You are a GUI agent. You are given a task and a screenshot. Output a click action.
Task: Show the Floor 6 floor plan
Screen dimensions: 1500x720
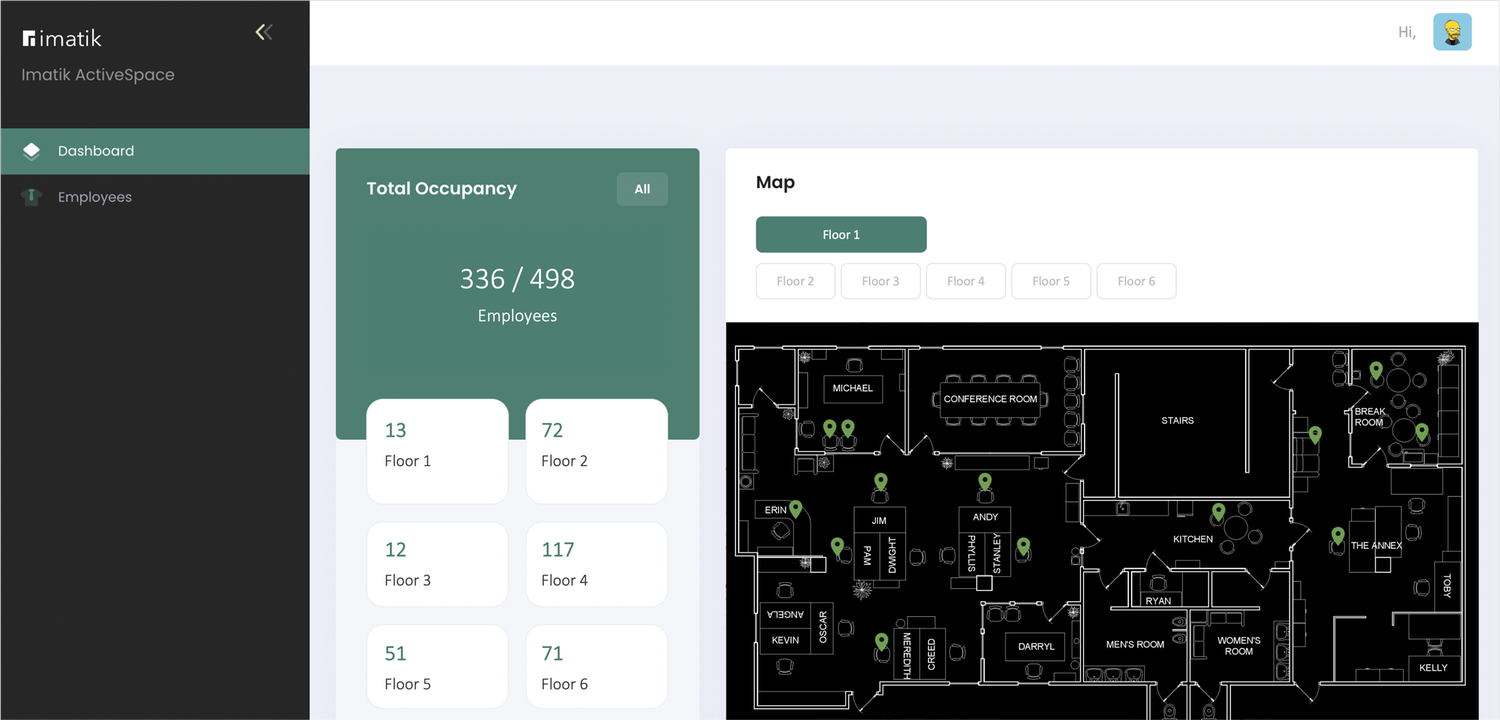pyautogui.click(x=1136, y=281)
